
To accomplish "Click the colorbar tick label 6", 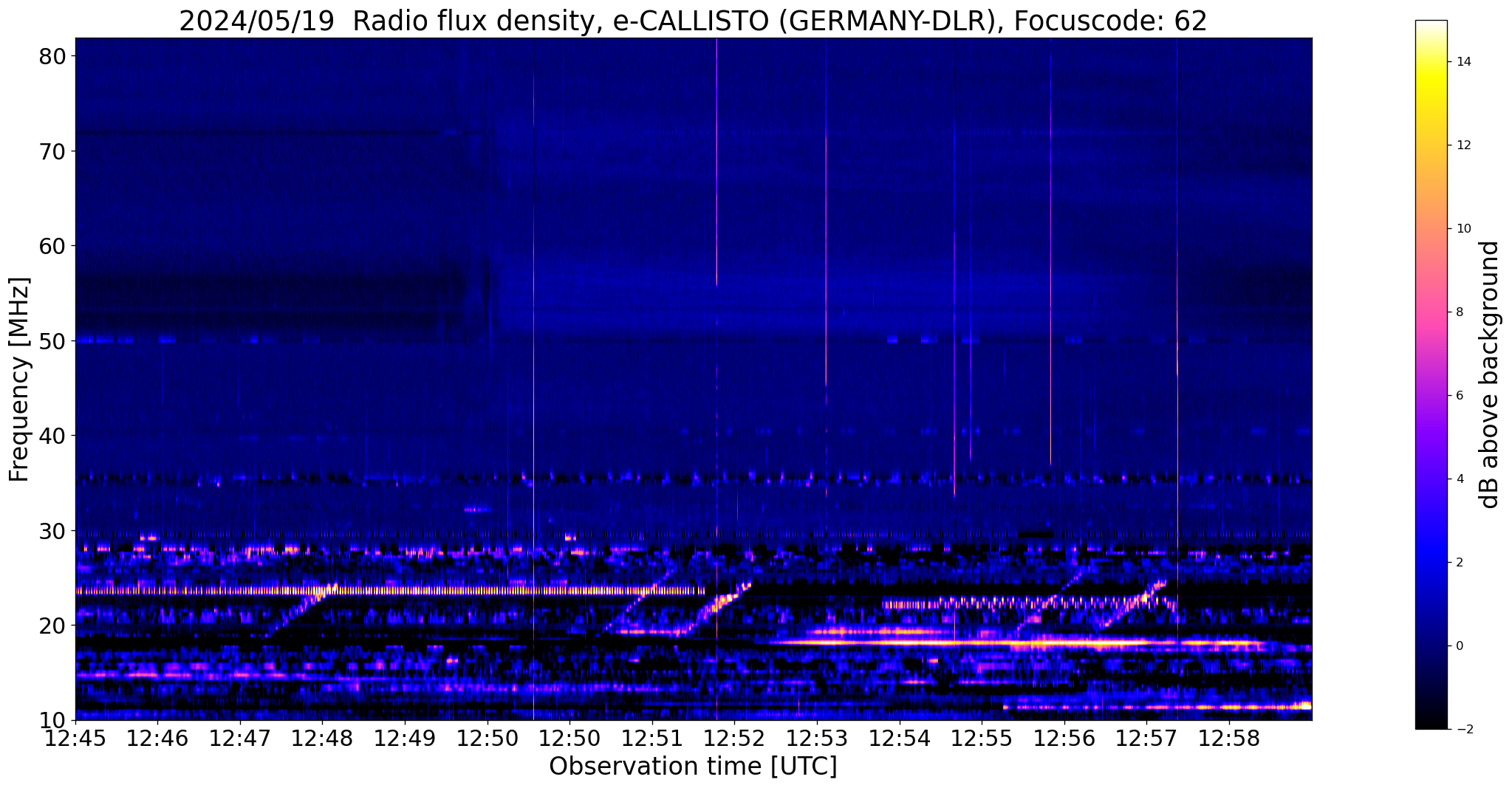I will [x=1459, y=395].
